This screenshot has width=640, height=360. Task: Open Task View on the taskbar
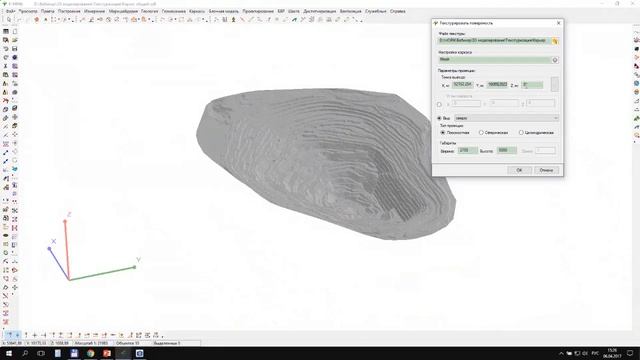pos(41,353)
